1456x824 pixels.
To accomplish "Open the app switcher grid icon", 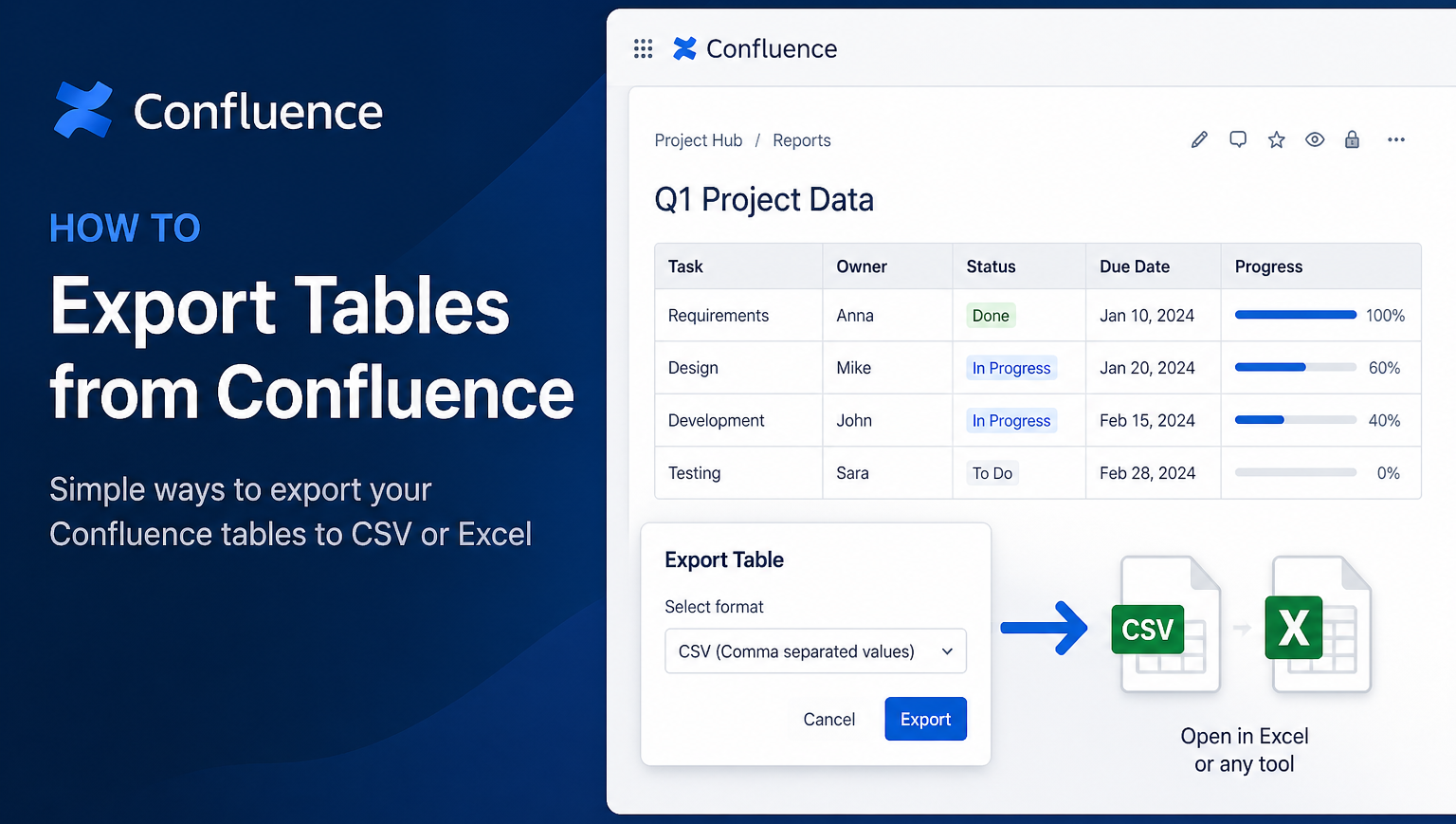I will pos(643,48).
